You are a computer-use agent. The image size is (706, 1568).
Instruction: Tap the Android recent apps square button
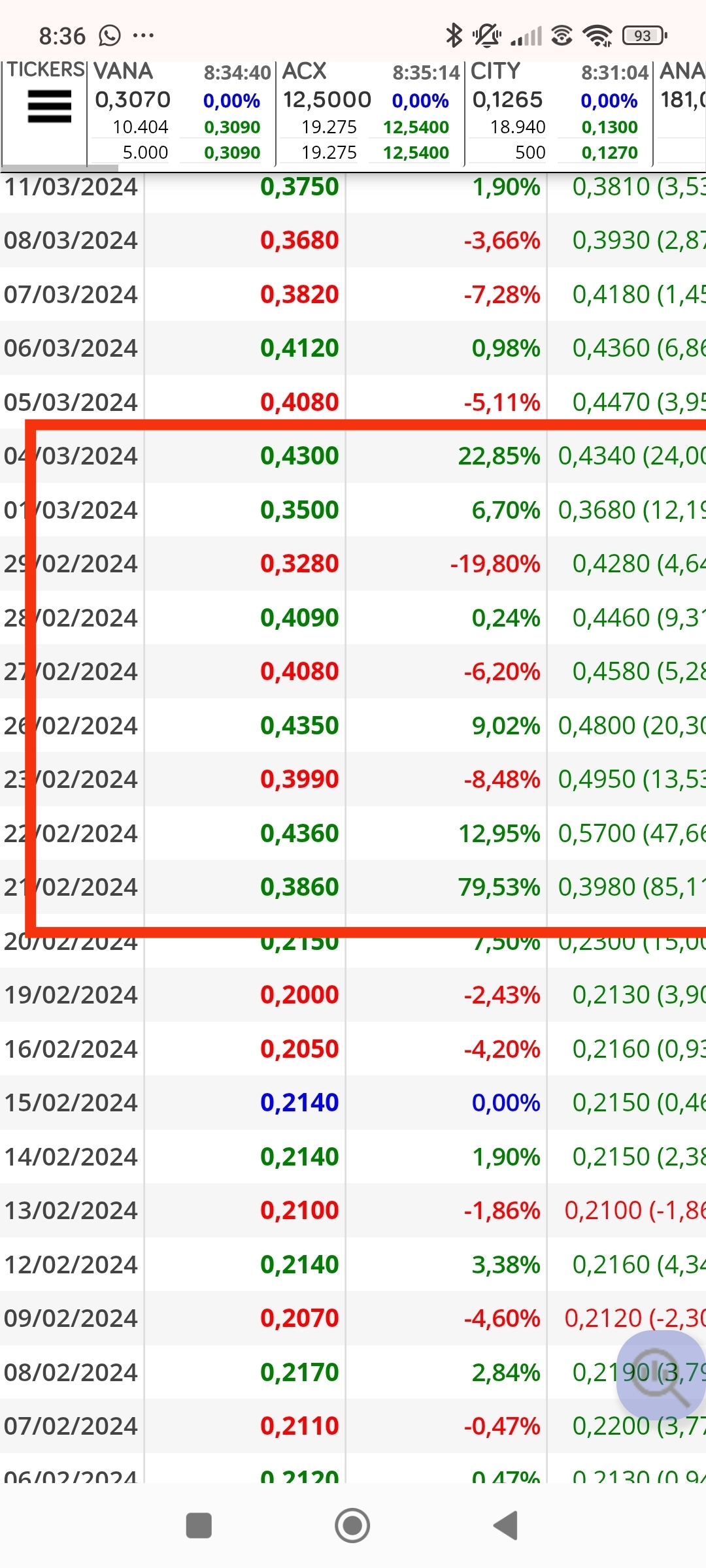[x=199, y=1526]
